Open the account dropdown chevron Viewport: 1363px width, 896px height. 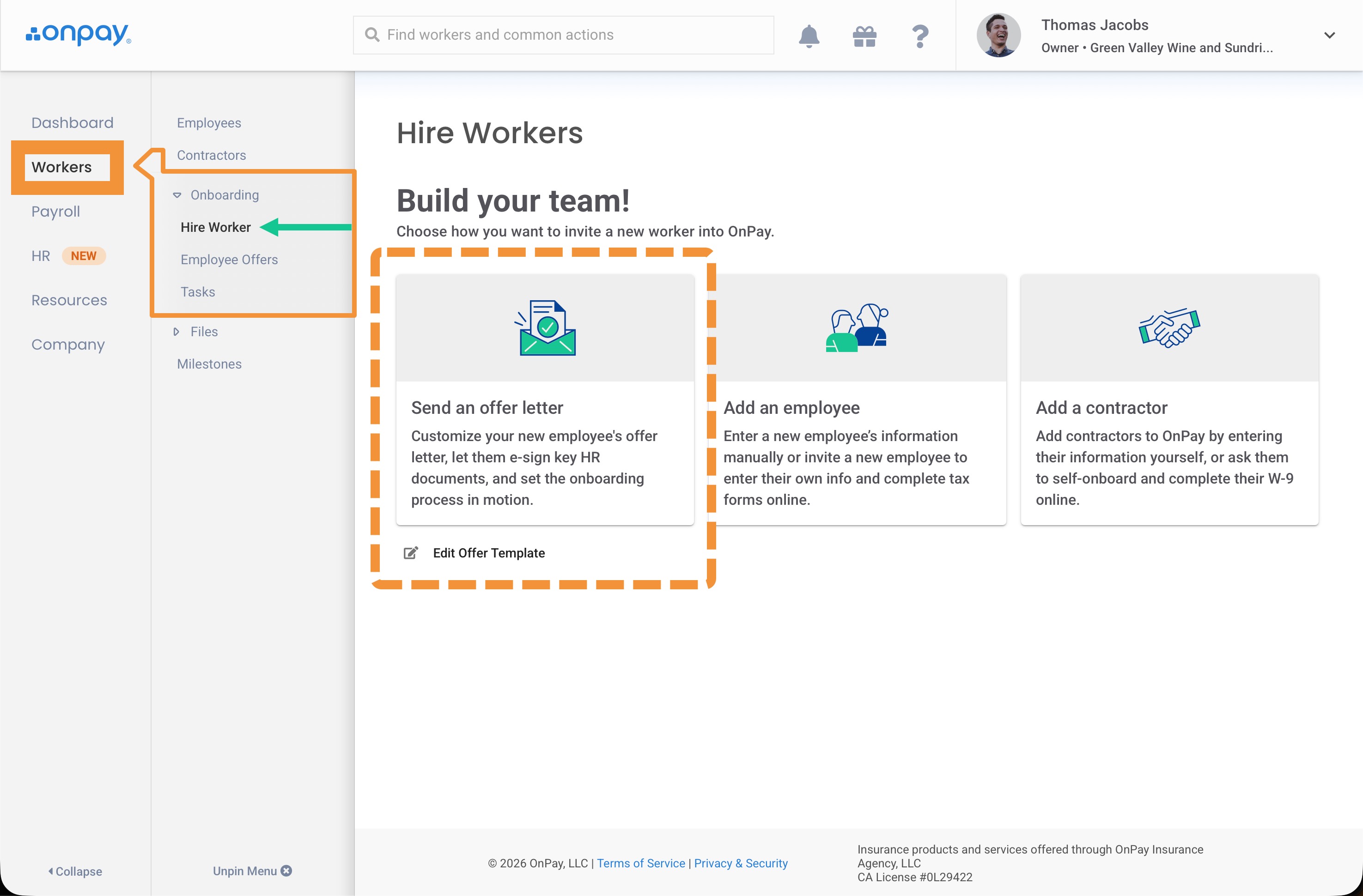click(1329, 36)
